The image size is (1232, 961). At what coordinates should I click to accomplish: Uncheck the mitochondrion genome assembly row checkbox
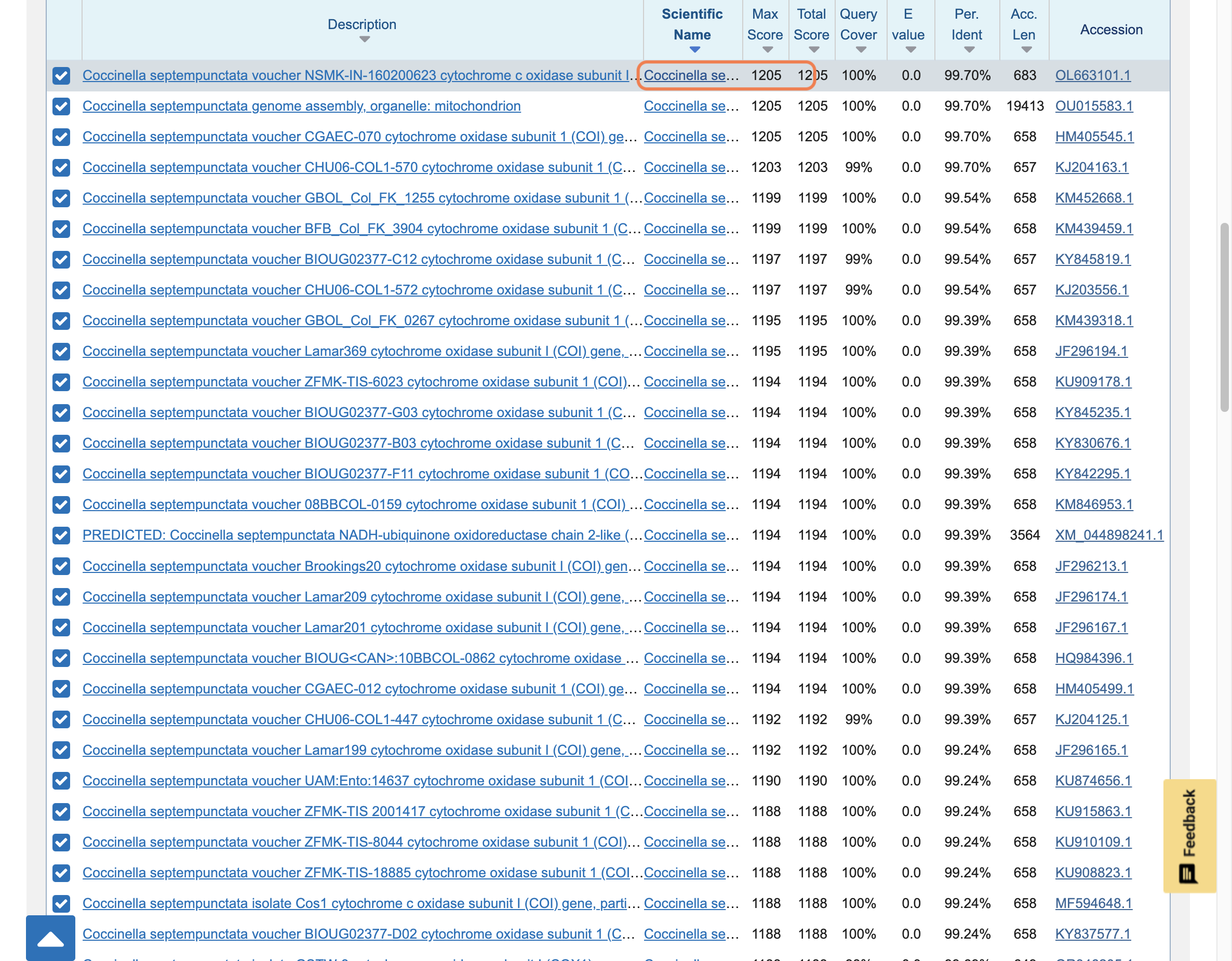(61, 106)
